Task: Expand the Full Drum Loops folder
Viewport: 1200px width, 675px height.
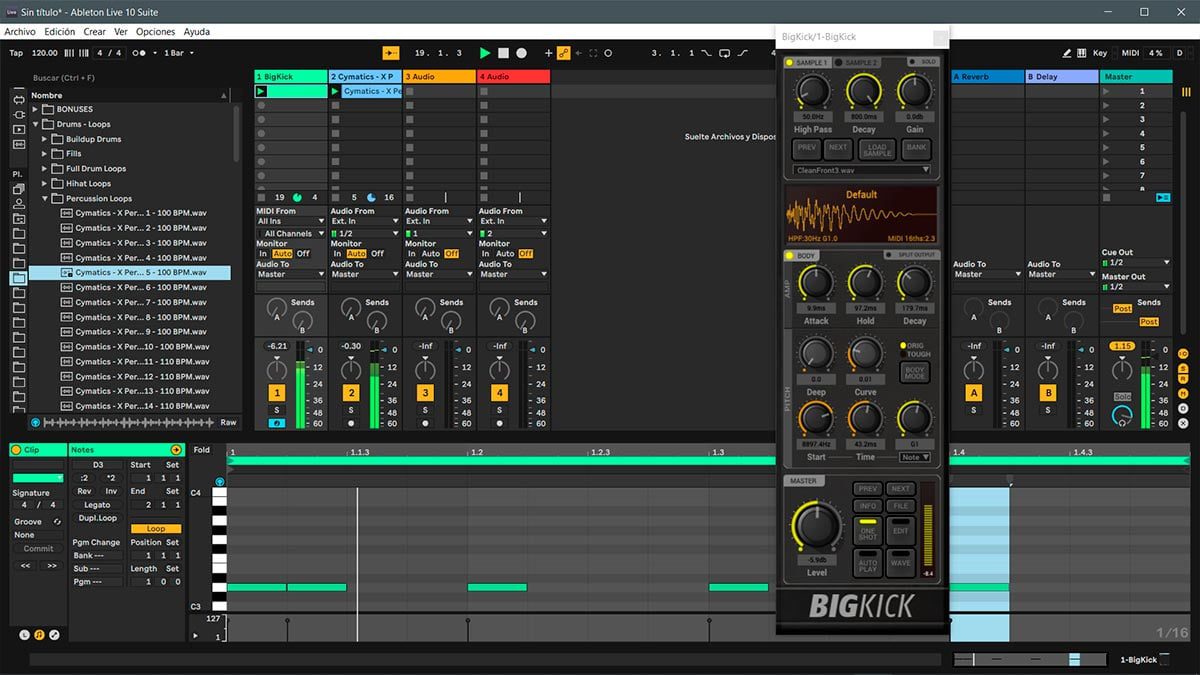Action: pos(46,169)
